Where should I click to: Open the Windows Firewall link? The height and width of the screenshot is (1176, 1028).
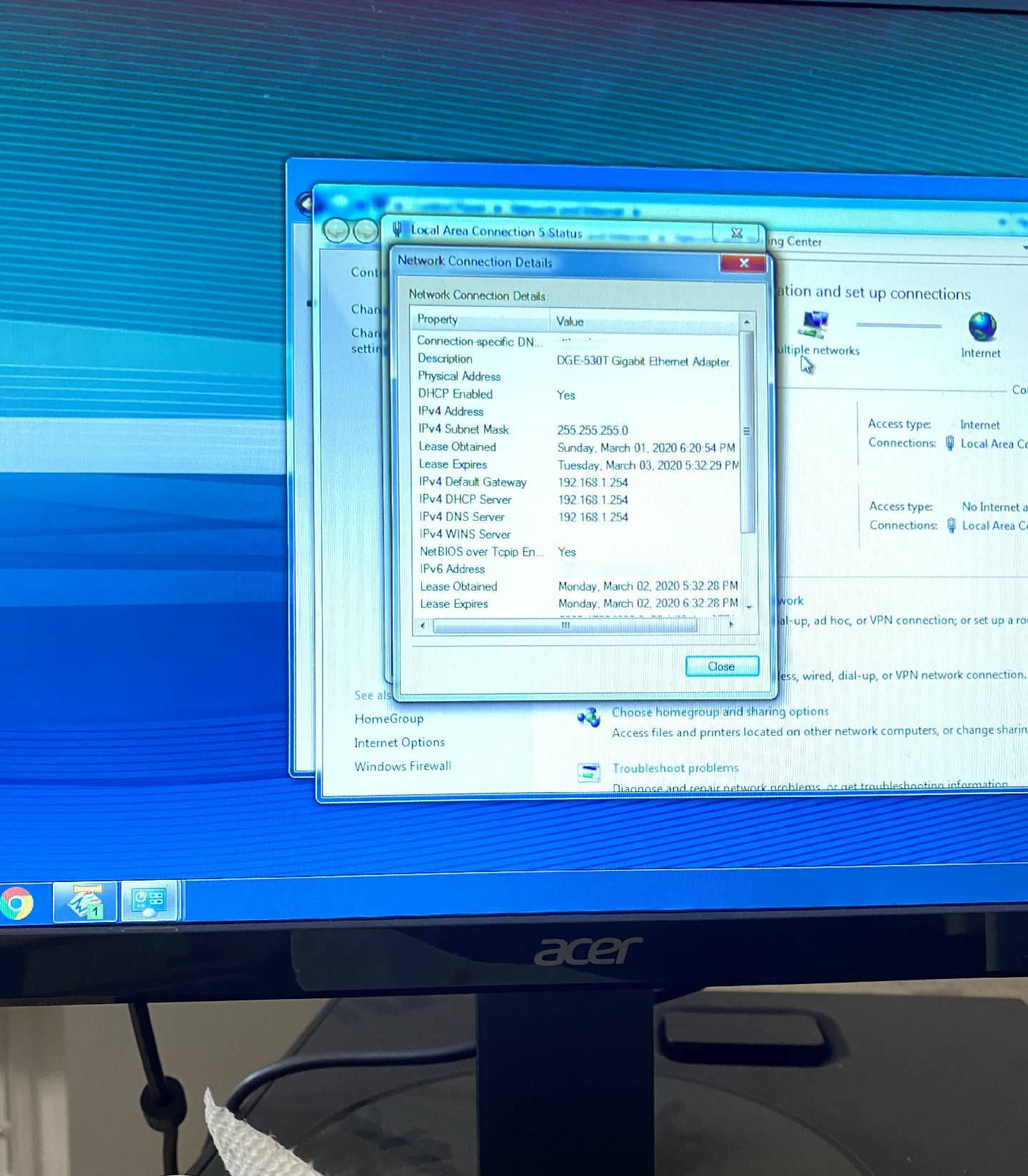pyautogui.click(x=403, y=766)
